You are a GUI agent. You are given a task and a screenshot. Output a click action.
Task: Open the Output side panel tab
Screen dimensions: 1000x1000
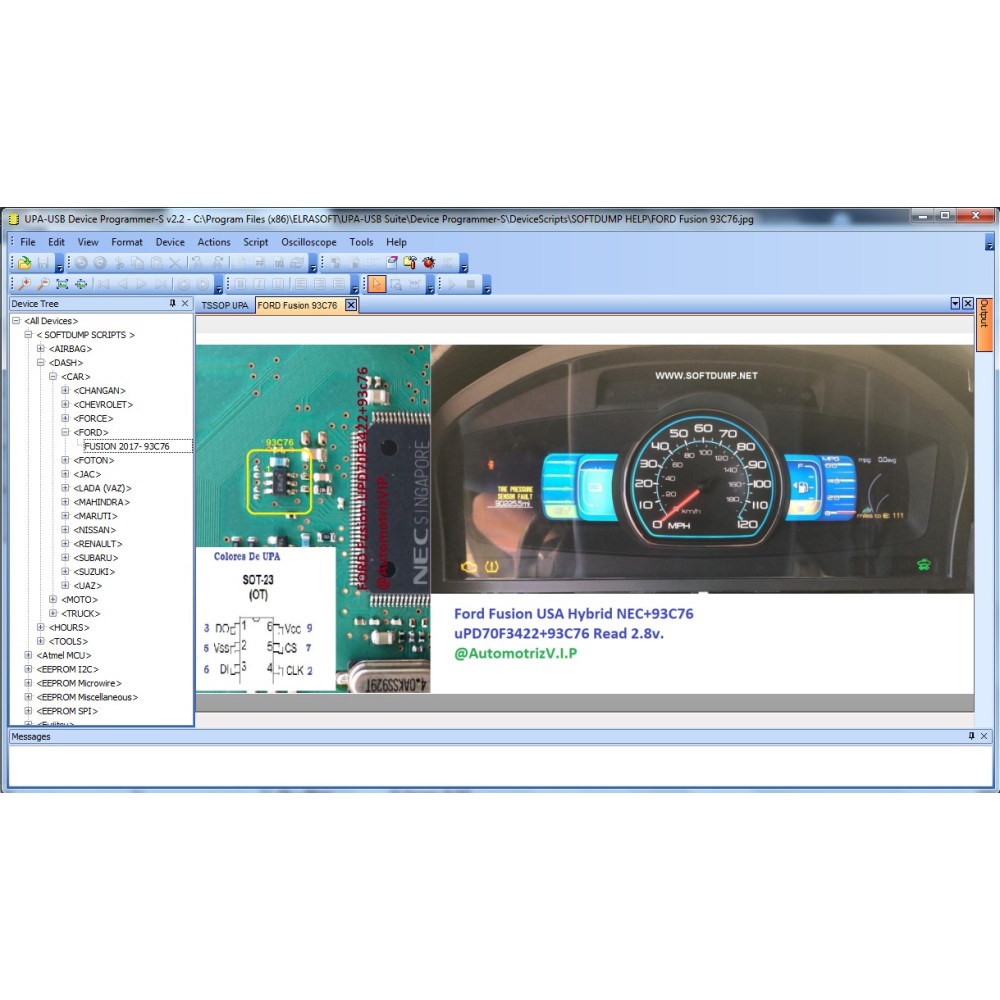click(x=984, y=324)
